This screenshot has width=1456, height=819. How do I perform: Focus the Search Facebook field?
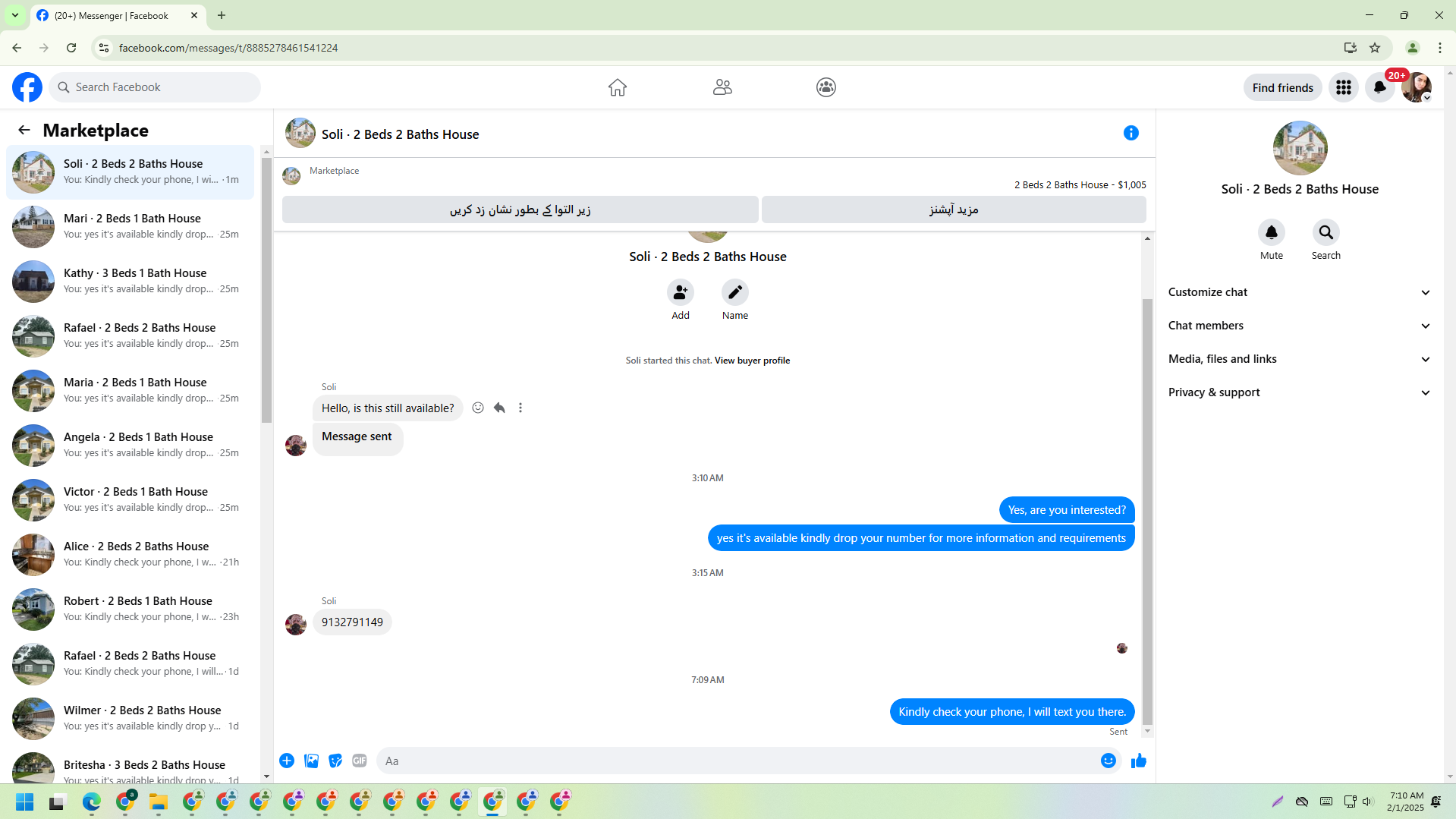coord(155,87)
